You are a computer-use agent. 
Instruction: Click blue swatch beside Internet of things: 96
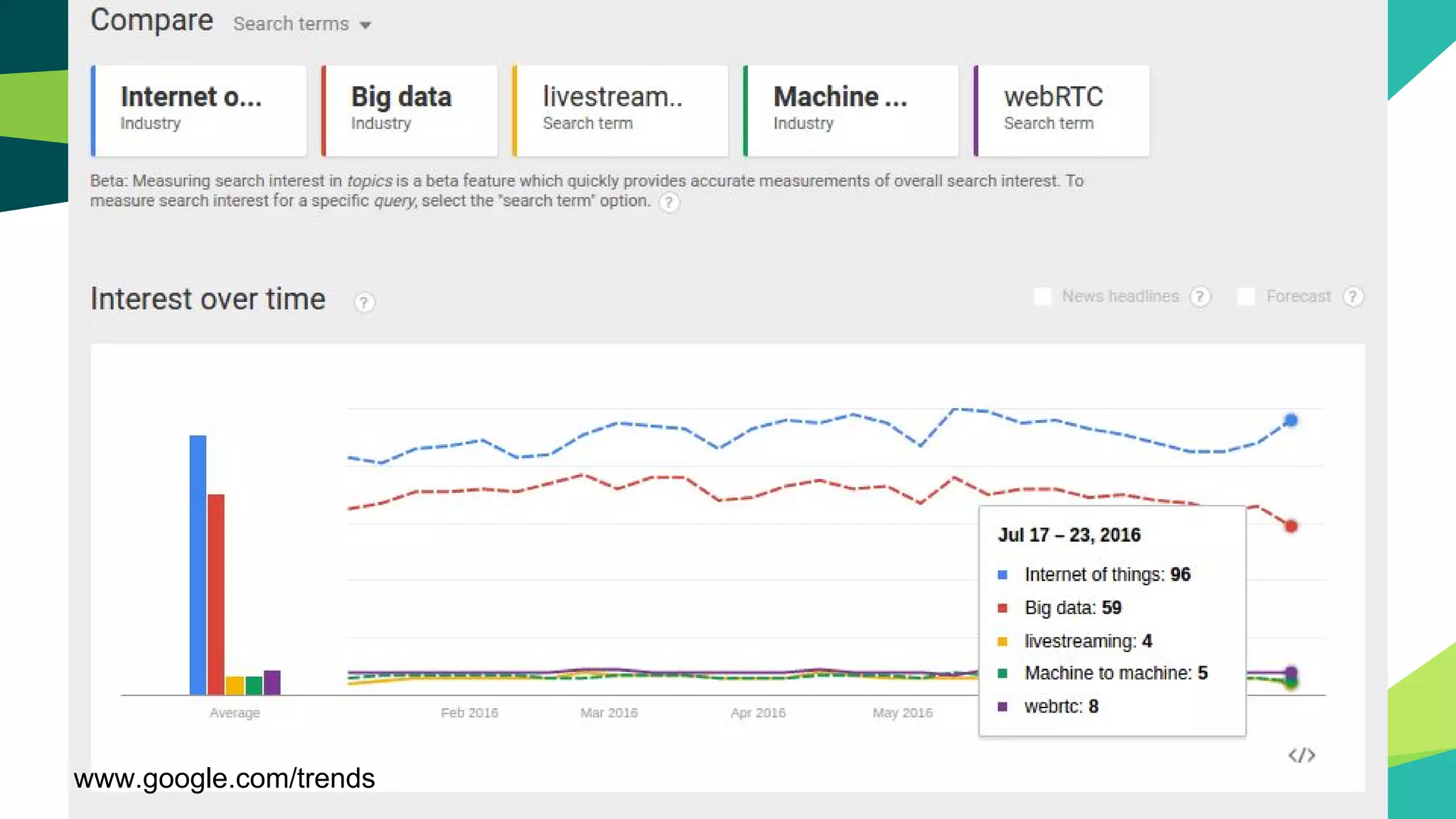(x=1002, y=574)
